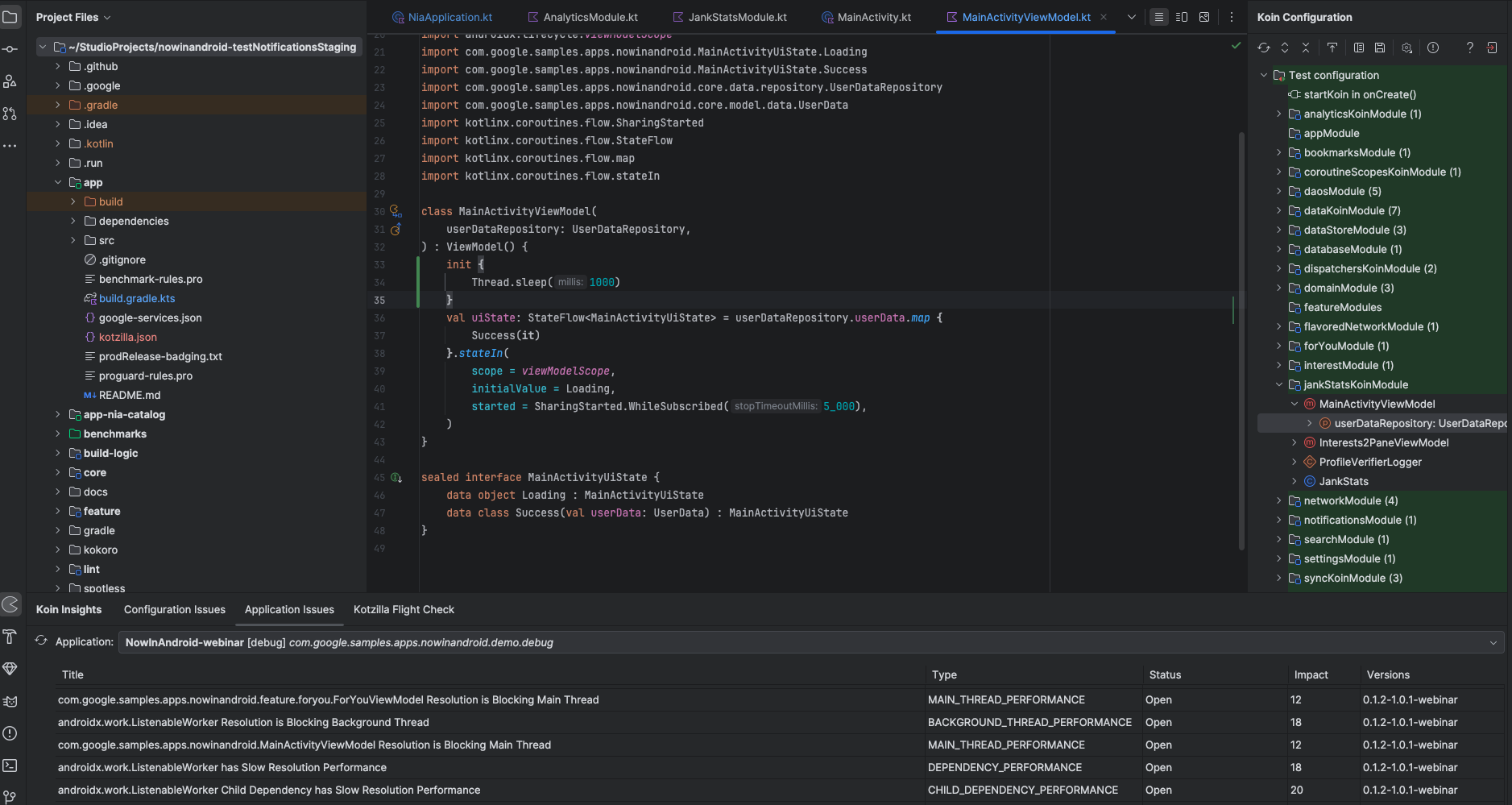Open the Problems tool window icon

(x=10, y=733)
